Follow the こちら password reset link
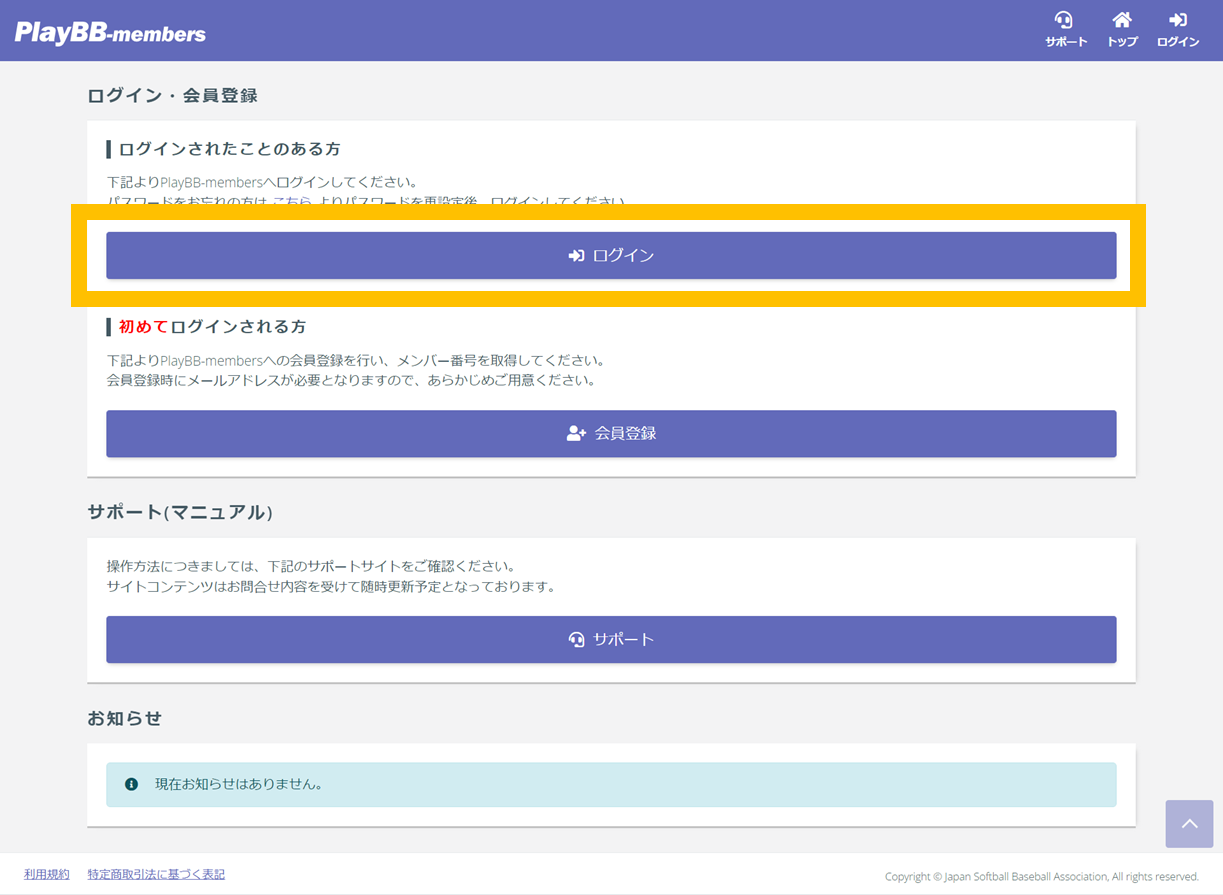 (x=291, y=202)
